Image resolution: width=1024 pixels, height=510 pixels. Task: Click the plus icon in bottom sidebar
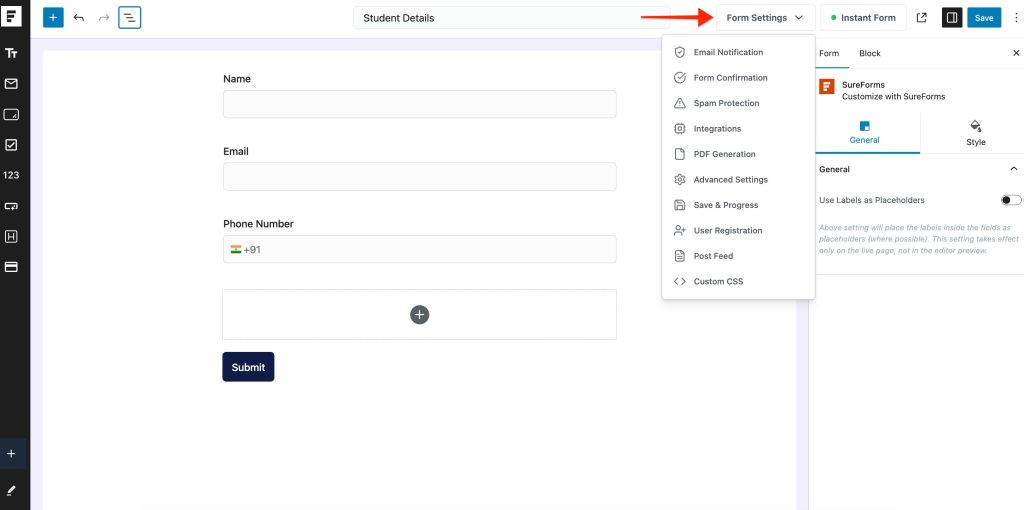pyautogui.click(x=11, y=454)
